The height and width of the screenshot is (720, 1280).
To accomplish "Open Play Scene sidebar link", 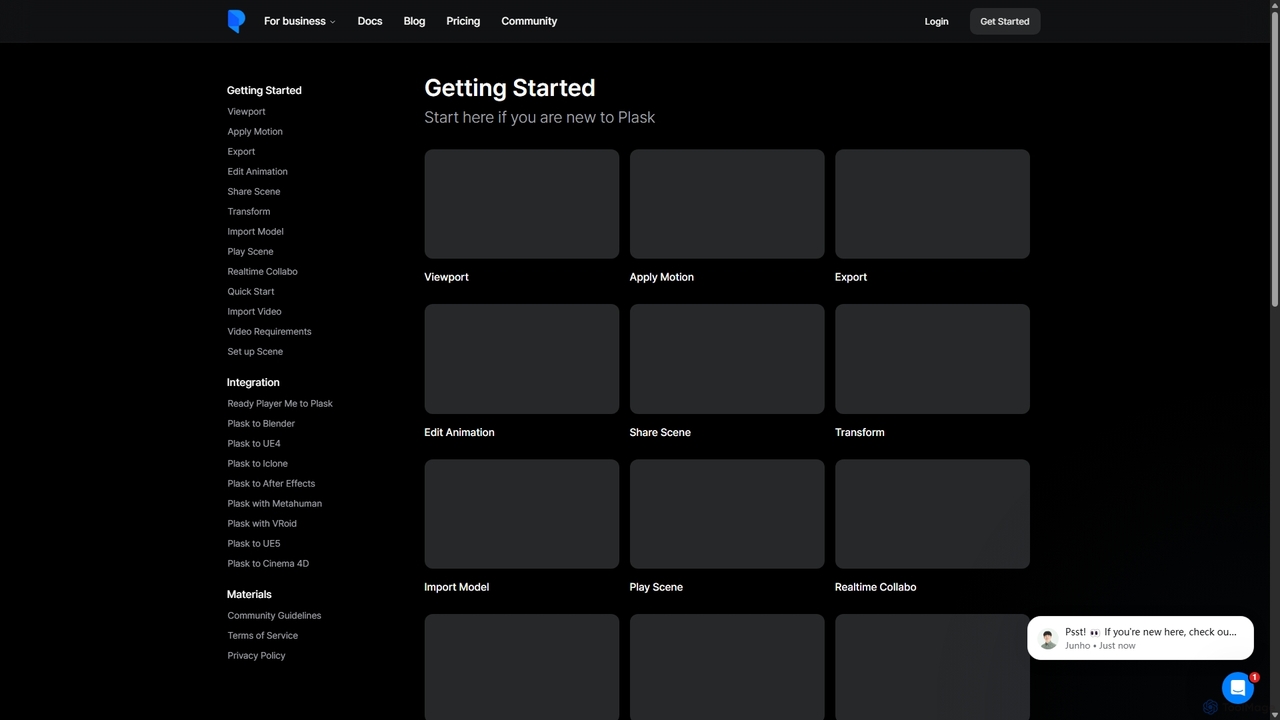I will coord(250,252).
